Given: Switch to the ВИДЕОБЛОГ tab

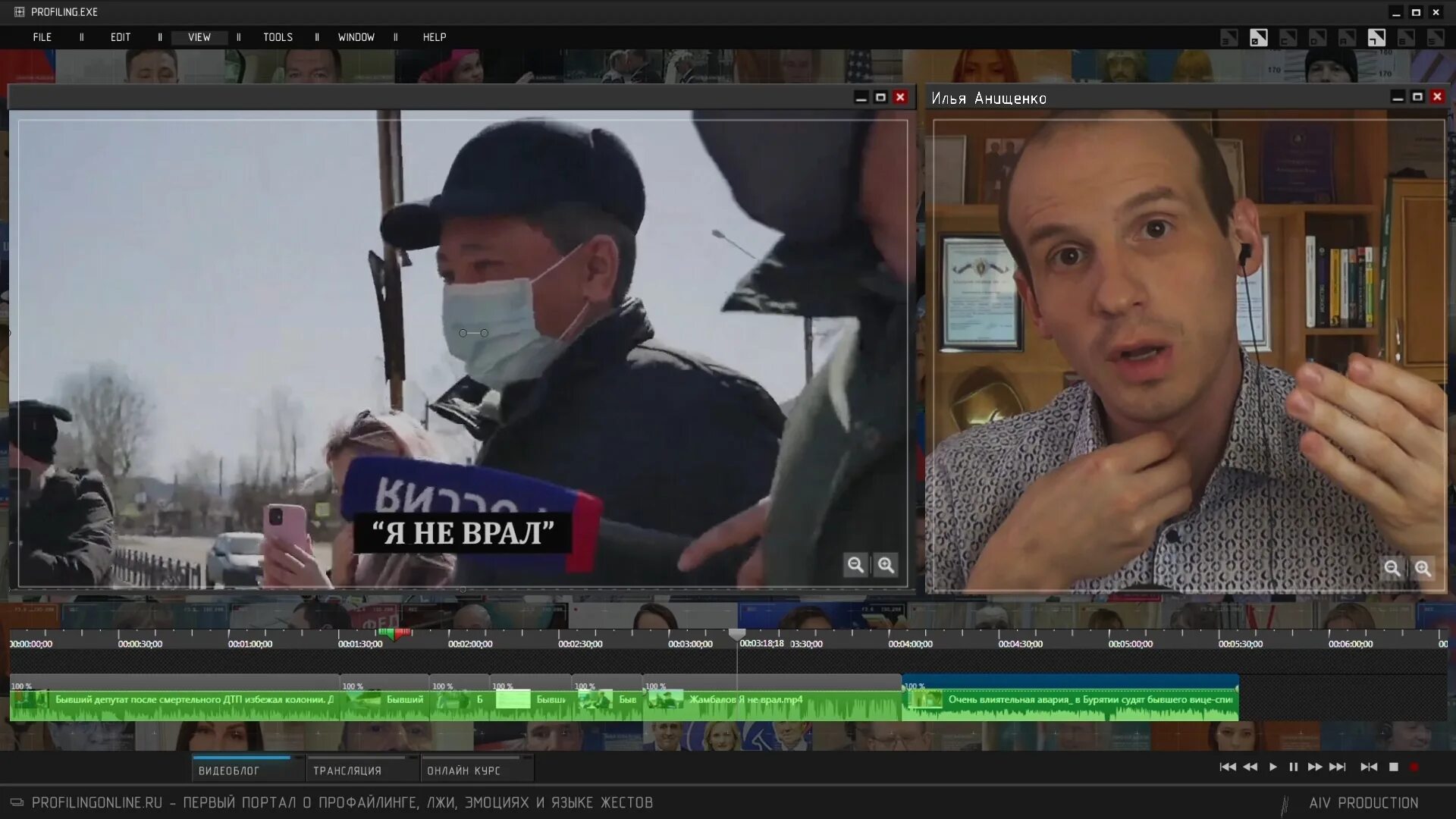Looking at the screenshot, I should 248,770.
